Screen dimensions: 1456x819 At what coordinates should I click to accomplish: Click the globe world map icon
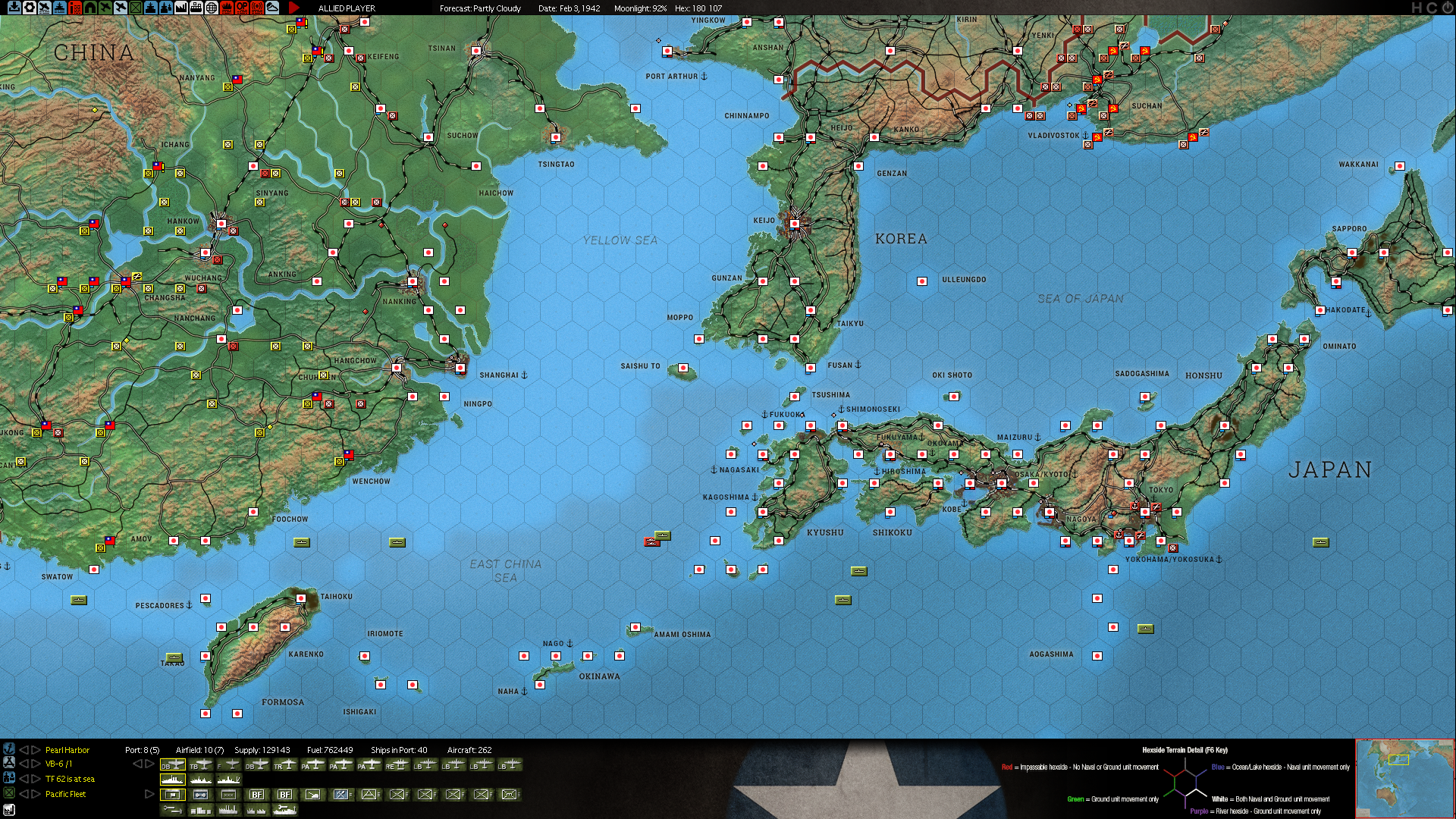tap(212, 8)
